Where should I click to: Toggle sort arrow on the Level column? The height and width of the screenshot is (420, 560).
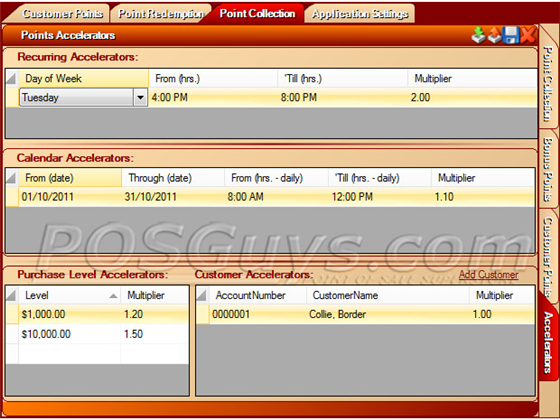click(113, 296)
